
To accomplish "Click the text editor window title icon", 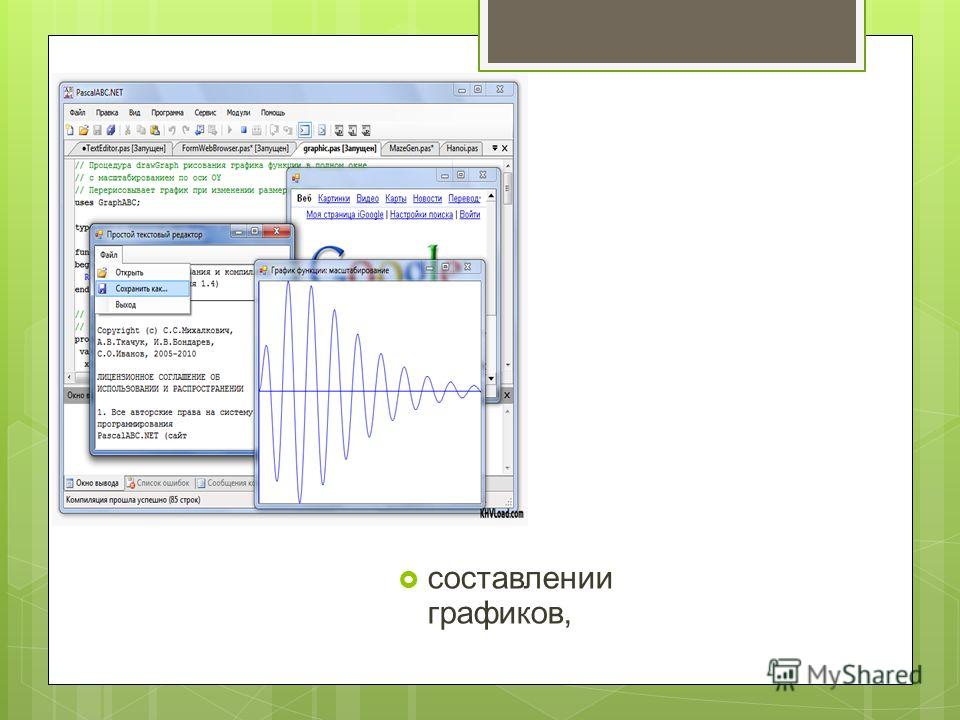I will point(99,234).
